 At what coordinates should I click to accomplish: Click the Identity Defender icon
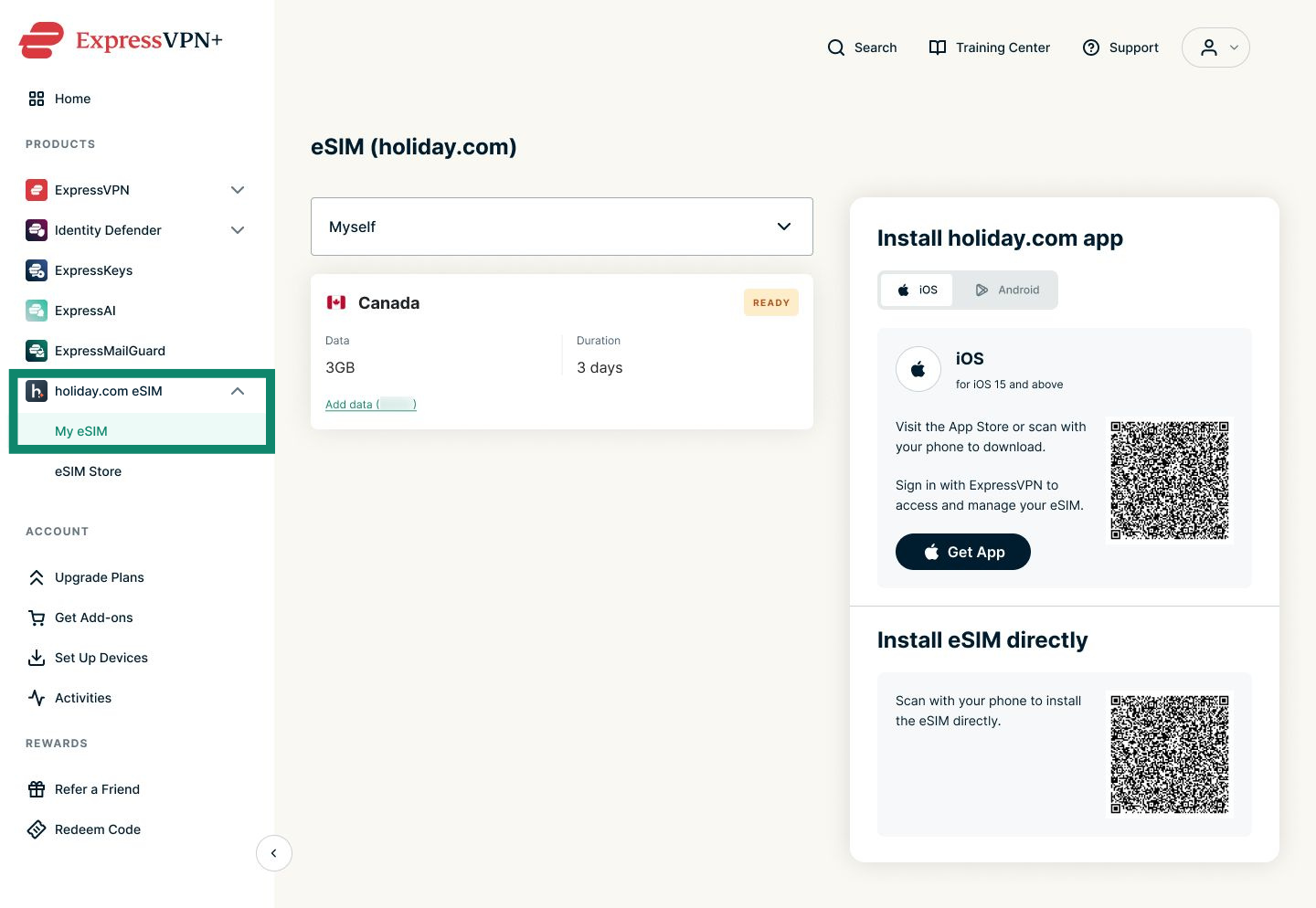tap(37, 230)
